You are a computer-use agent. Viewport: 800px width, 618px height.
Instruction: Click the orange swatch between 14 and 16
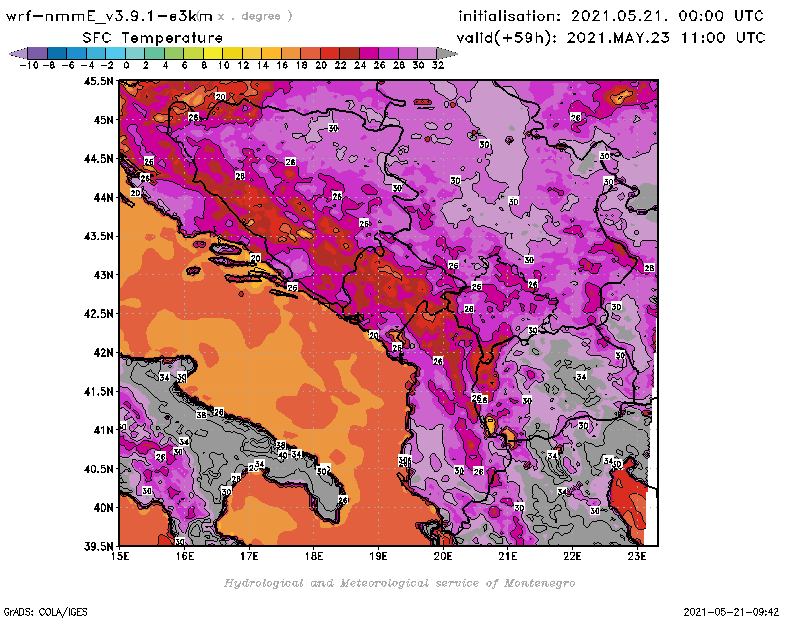271,53
